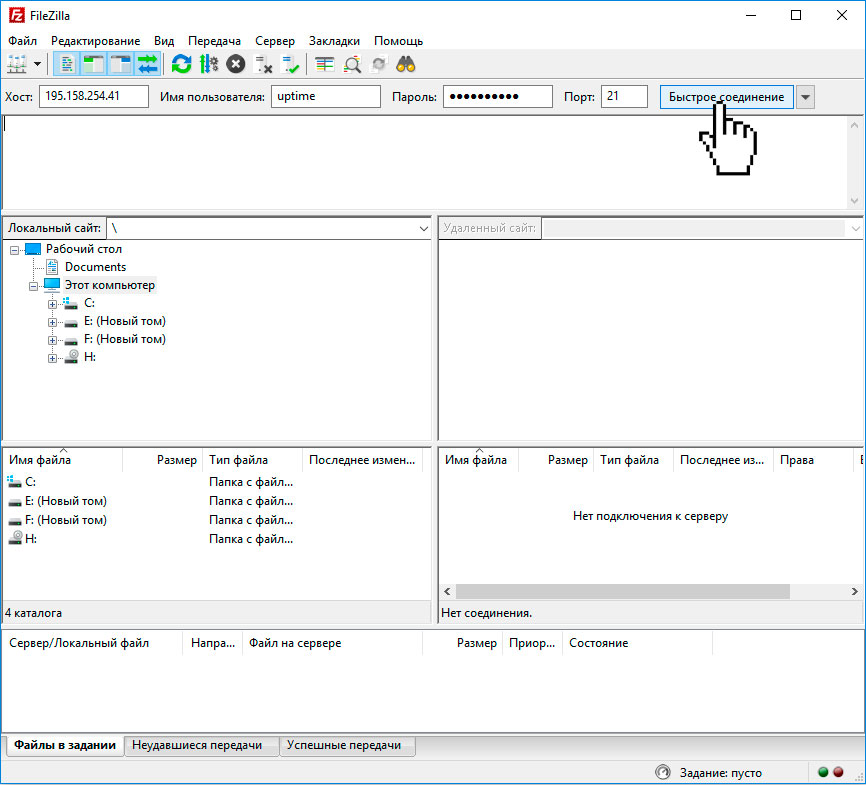Search files with binoculars icon
The image size is (866, 785).
click(x=406, y=65)
